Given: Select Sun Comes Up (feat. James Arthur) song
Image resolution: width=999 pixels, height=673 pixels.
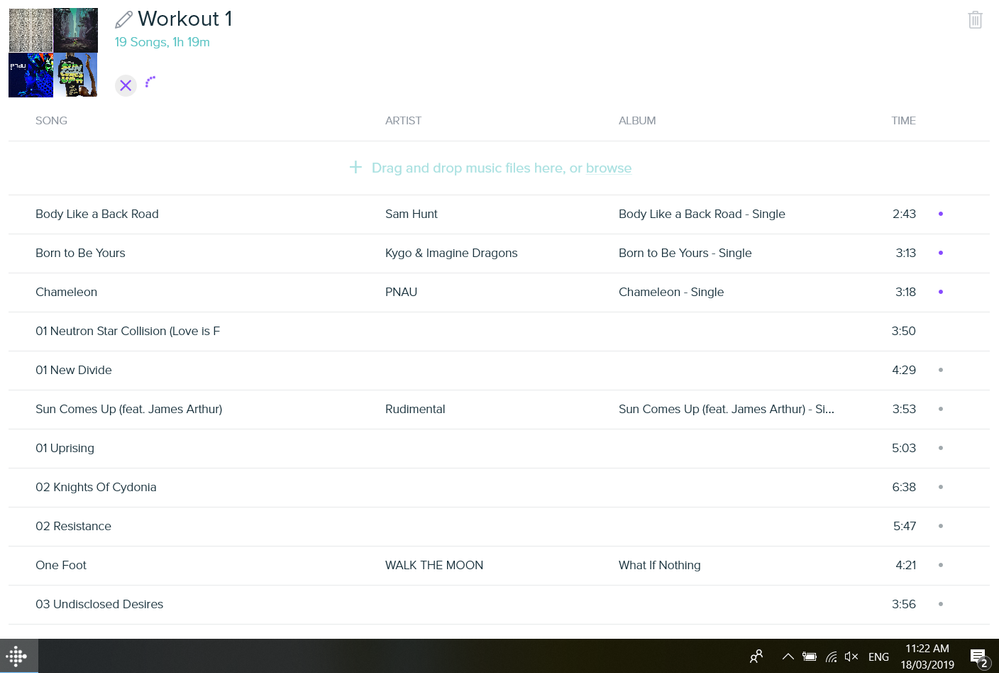Looking at the screenshot, I should pos(129,409).
